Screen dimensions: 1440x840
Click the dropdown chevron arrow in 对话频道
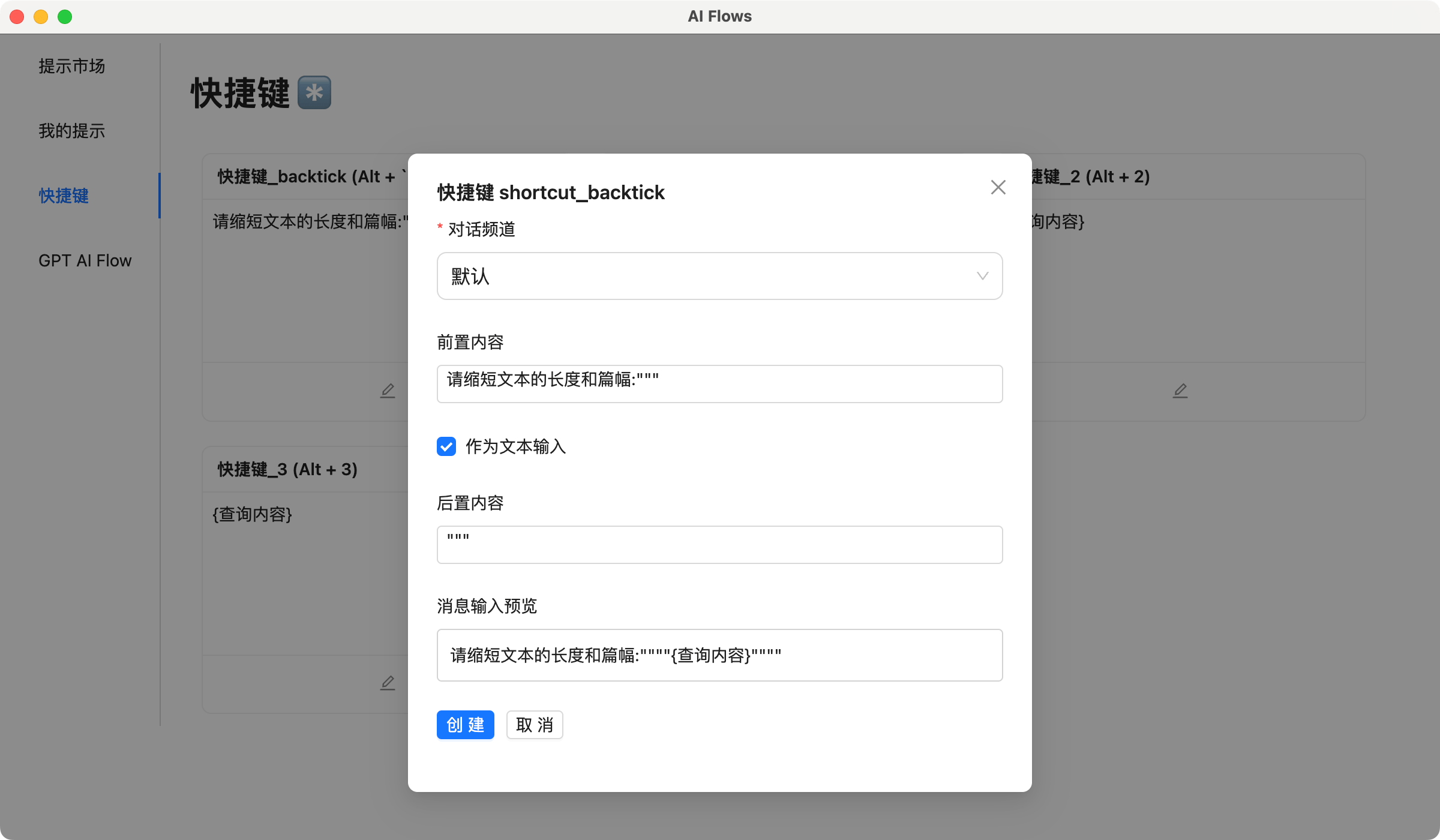[x=982, y=276]
